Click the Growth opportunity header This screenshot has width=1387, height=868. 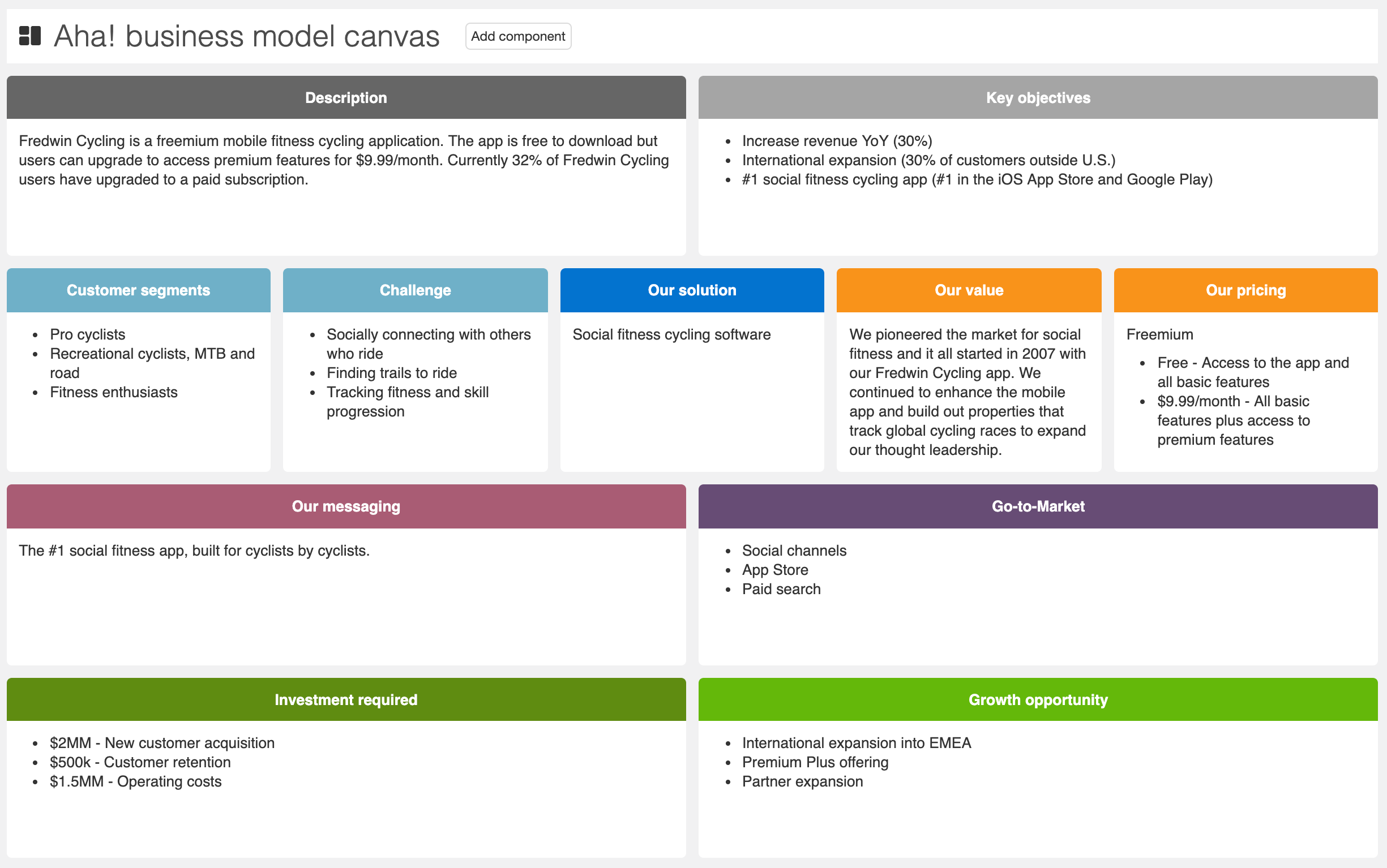(1037, 699)
